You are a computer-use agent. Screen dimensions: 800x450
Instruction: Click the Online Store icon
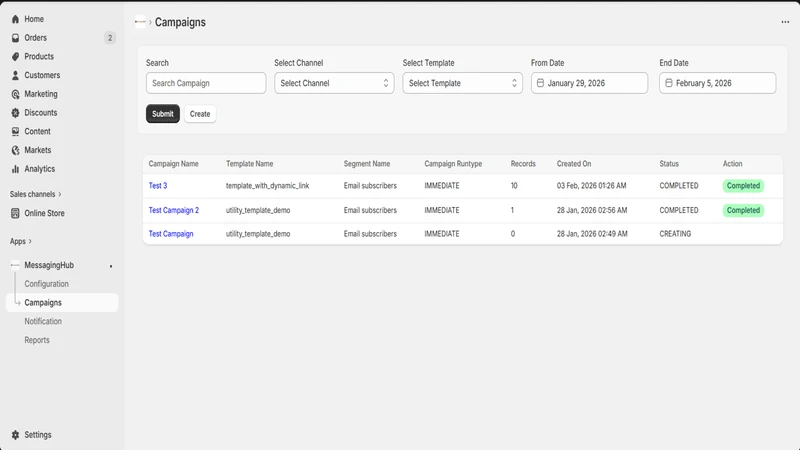tap(15, 213)
